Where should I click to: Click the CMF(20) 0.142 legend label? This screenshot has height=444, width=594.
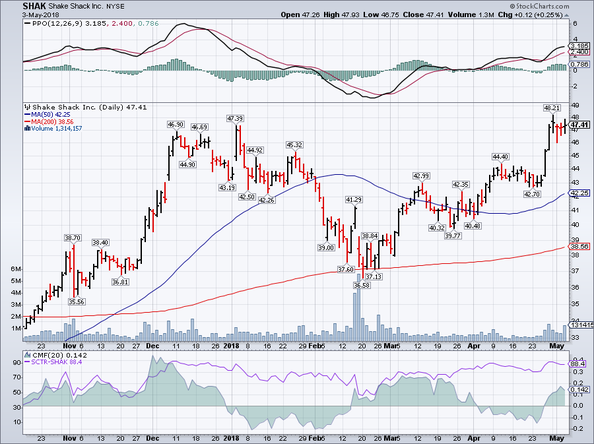(59, 355)
